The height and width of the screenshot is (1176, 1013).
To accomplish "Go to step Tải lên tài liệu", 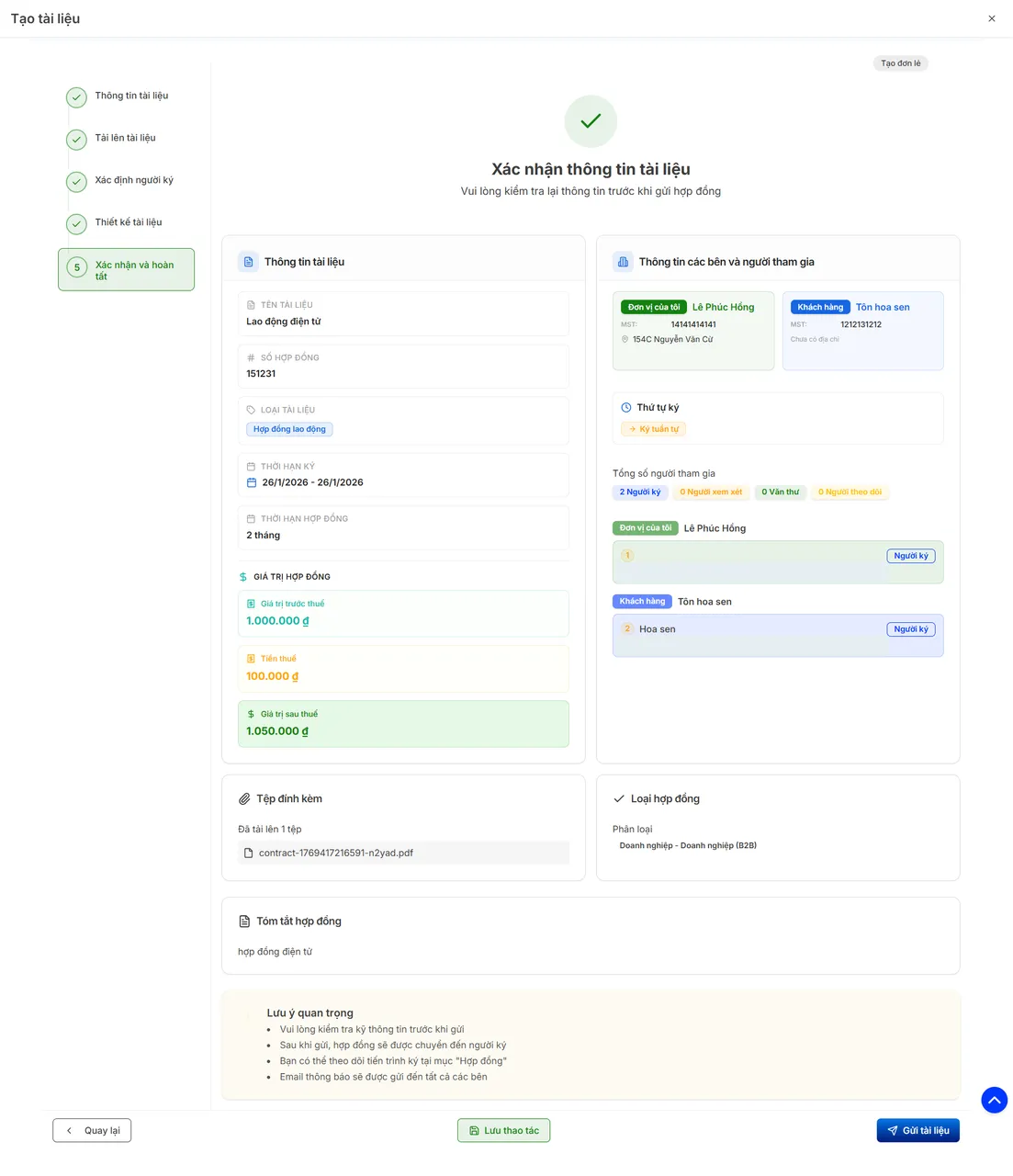I will [x=125, y=139].
